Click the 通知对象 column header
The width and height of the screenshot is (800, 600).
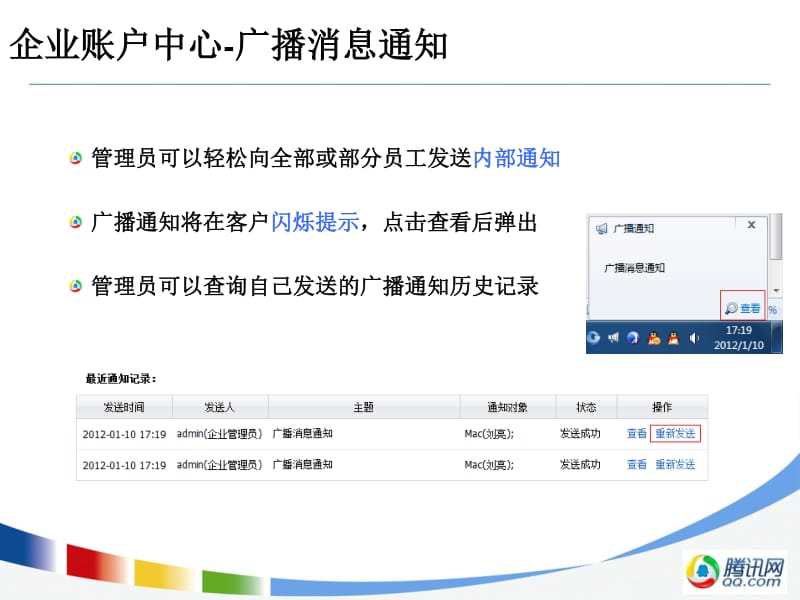[508, 407]
